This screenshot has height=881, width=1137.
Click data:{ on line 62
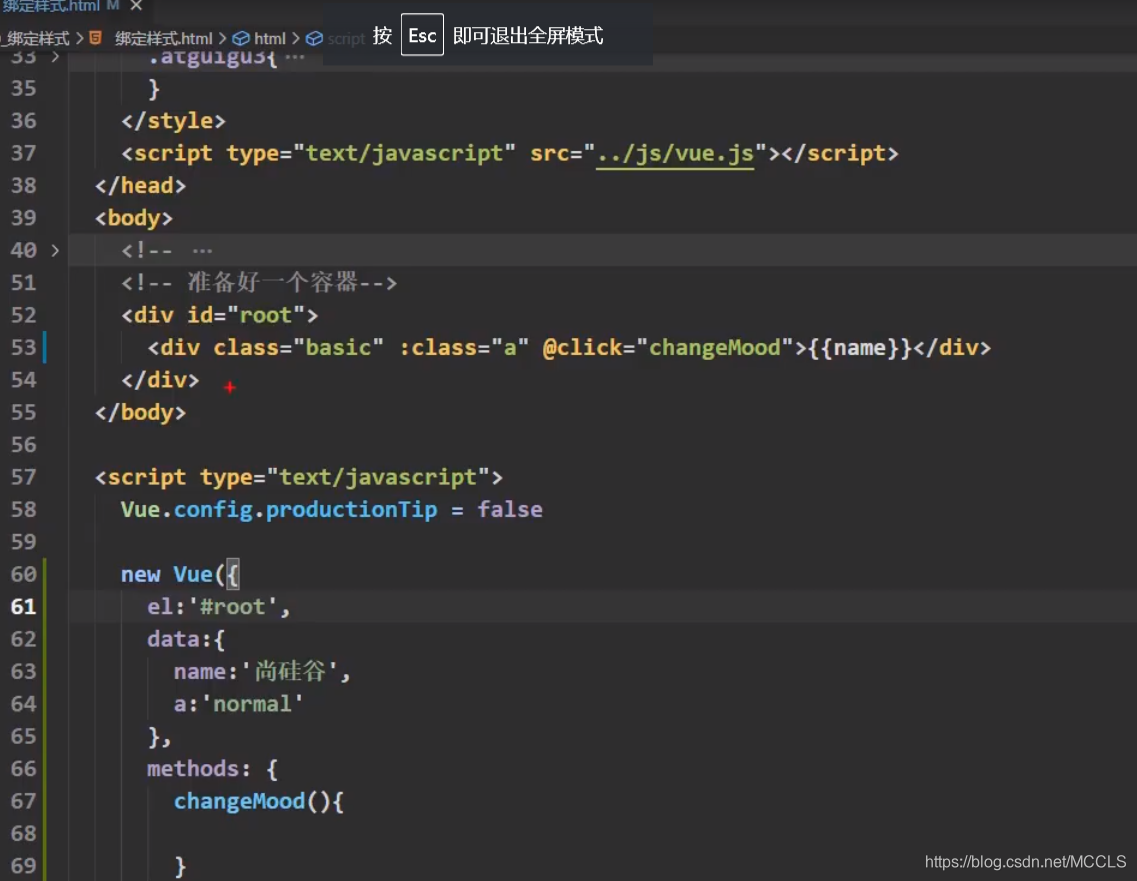186,639
